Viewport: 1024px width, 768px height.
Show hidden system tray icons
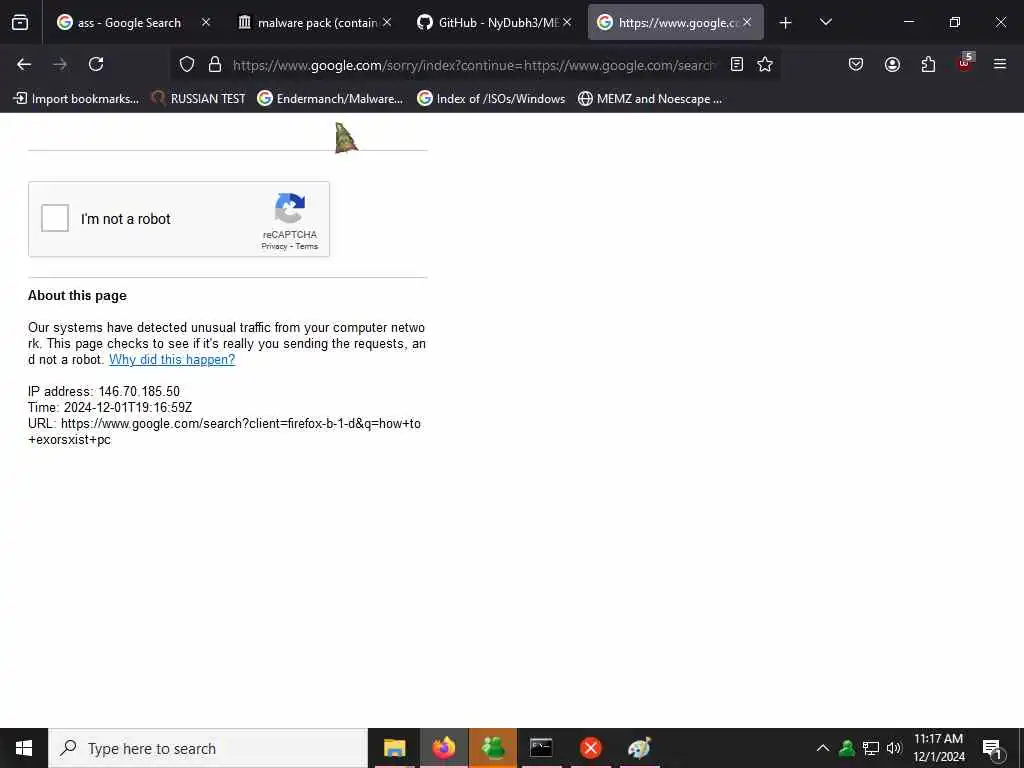823,748
